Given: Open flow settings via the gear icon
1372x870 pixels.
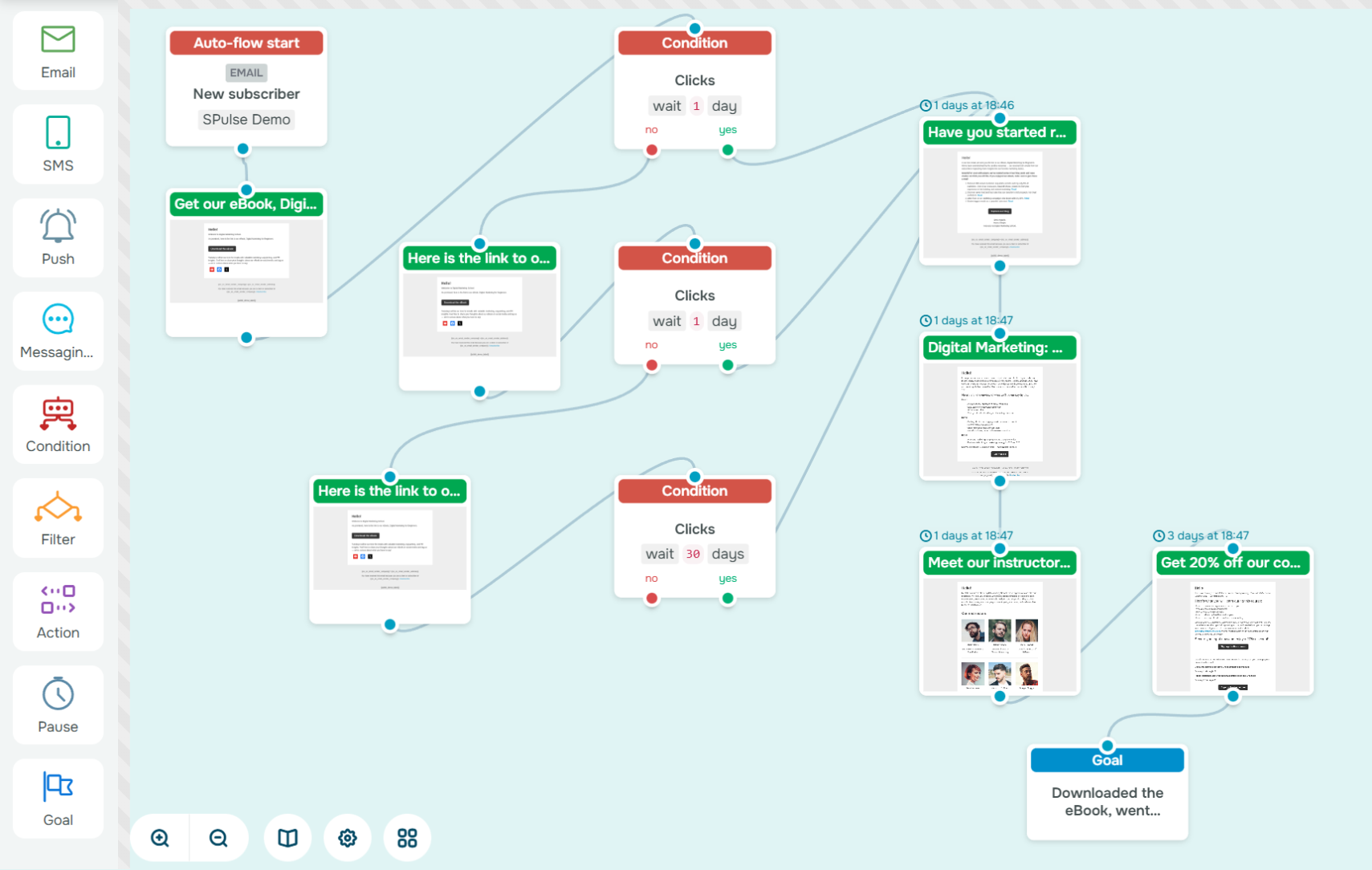Looking at the screenshot, I should coord(347,837).
